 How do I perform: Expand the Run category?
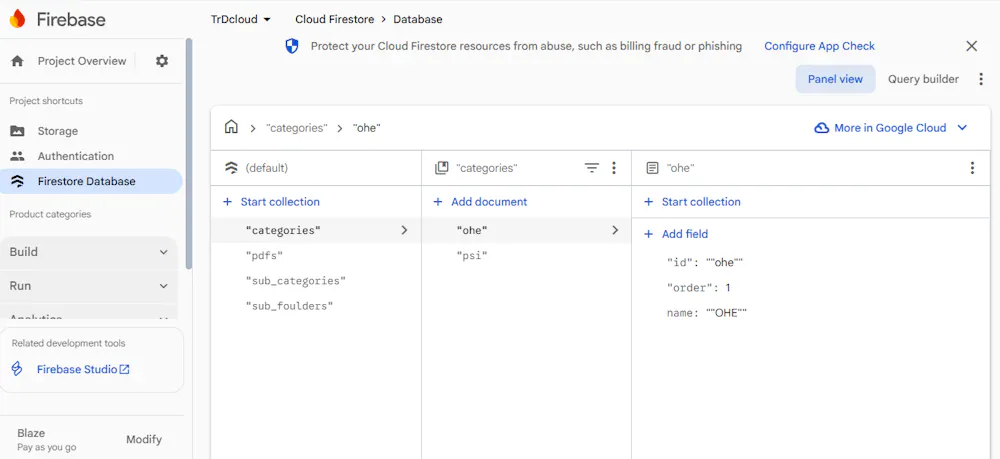pos(89,286)
